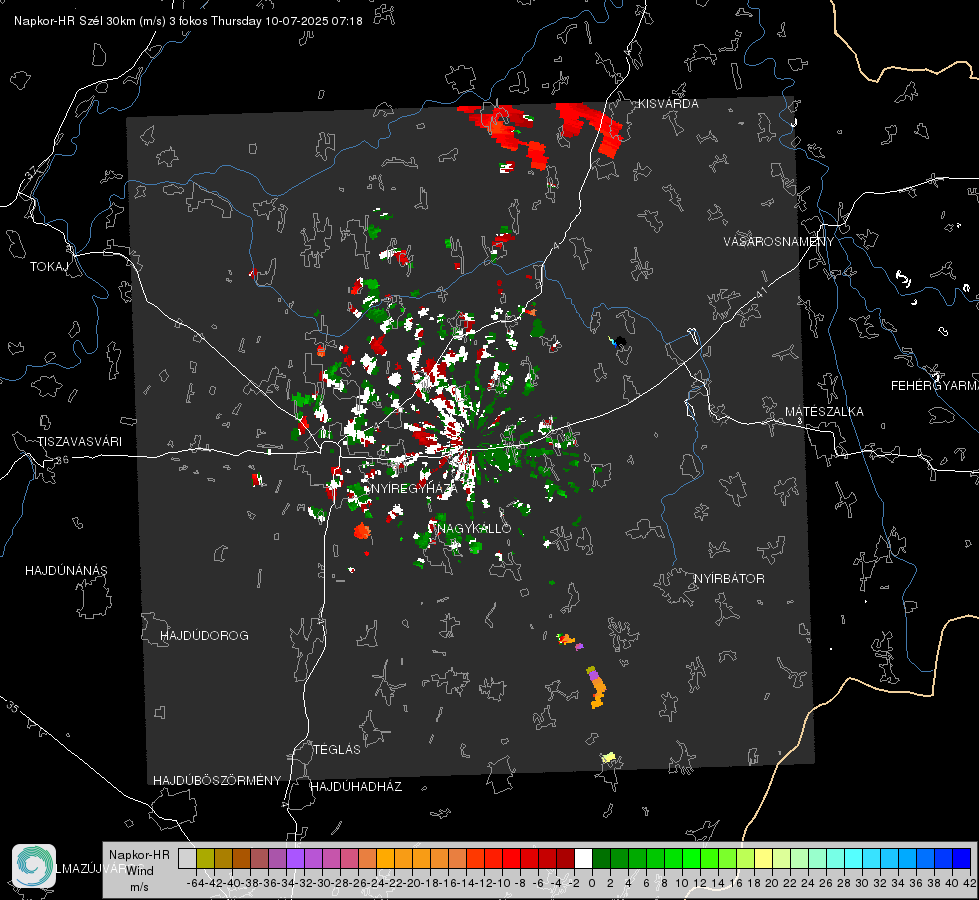Click the Napkor-HR Wind m/s legend title
The width and height of the screenshot is (979, 900).
pyautogui.click(x=139, y=870)
